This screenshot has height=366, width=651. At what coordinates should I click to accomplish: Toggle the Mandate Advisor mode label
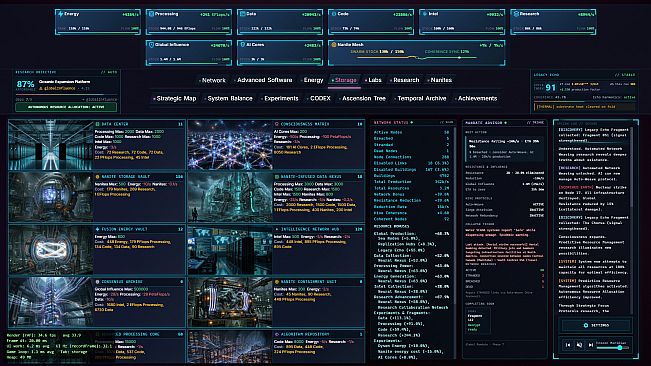535,123
